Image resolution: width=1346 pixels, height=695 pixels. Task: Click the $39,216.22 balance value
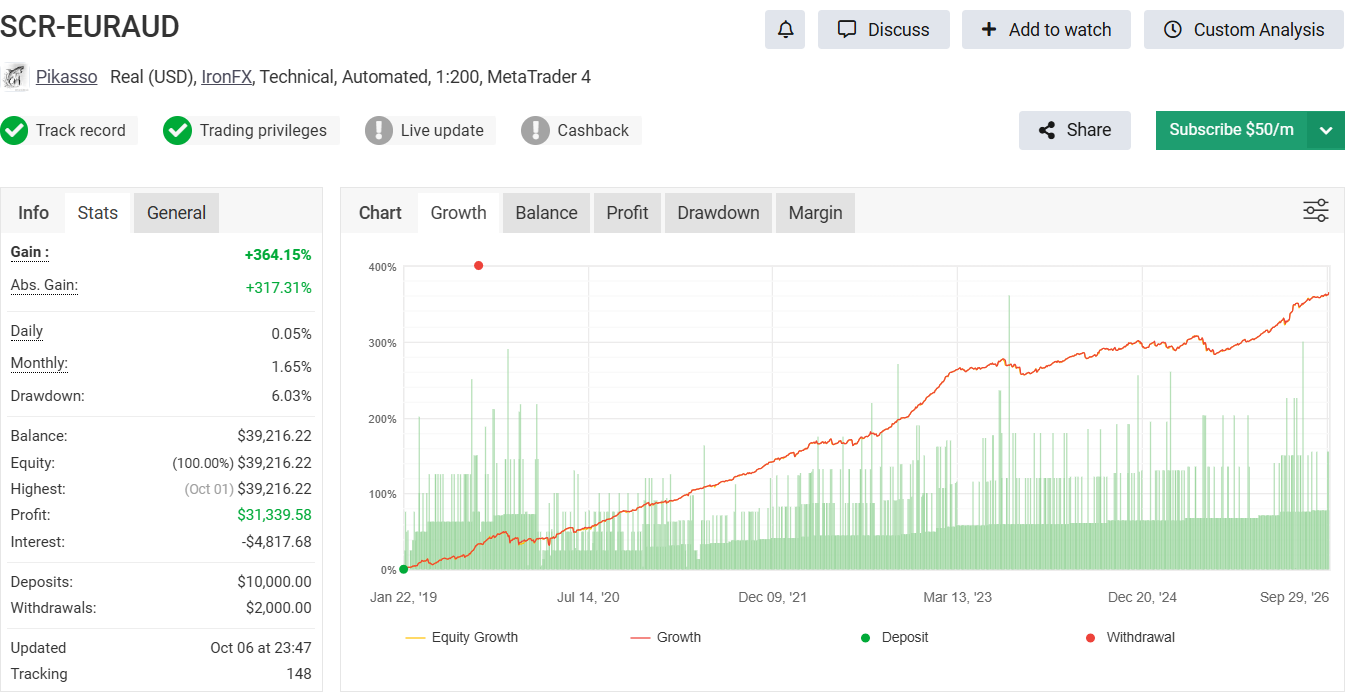coord(274,436)
